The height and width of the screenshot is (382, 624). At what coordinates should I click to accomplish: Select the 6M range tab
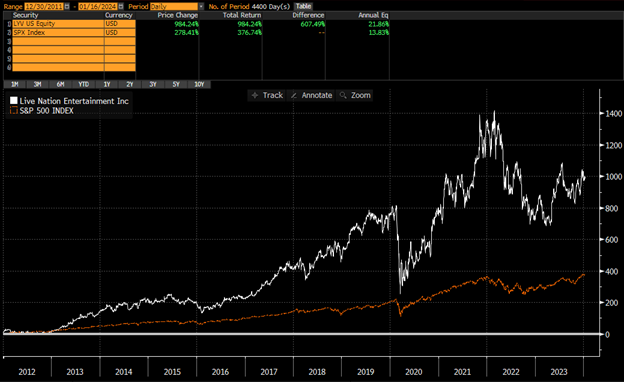coord(60,84)
